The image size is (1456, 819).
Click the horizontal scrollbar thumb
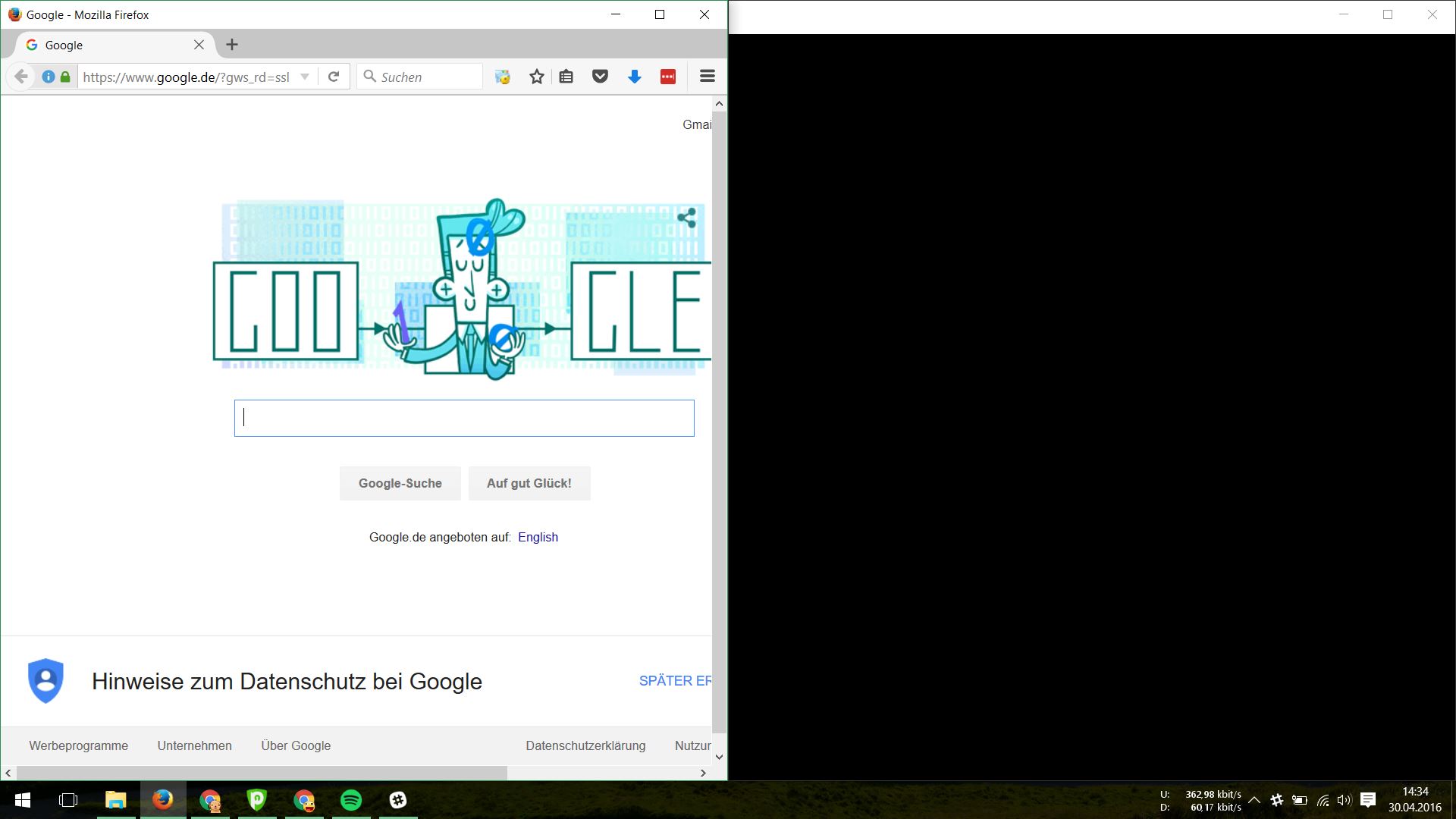coord(262,773)
